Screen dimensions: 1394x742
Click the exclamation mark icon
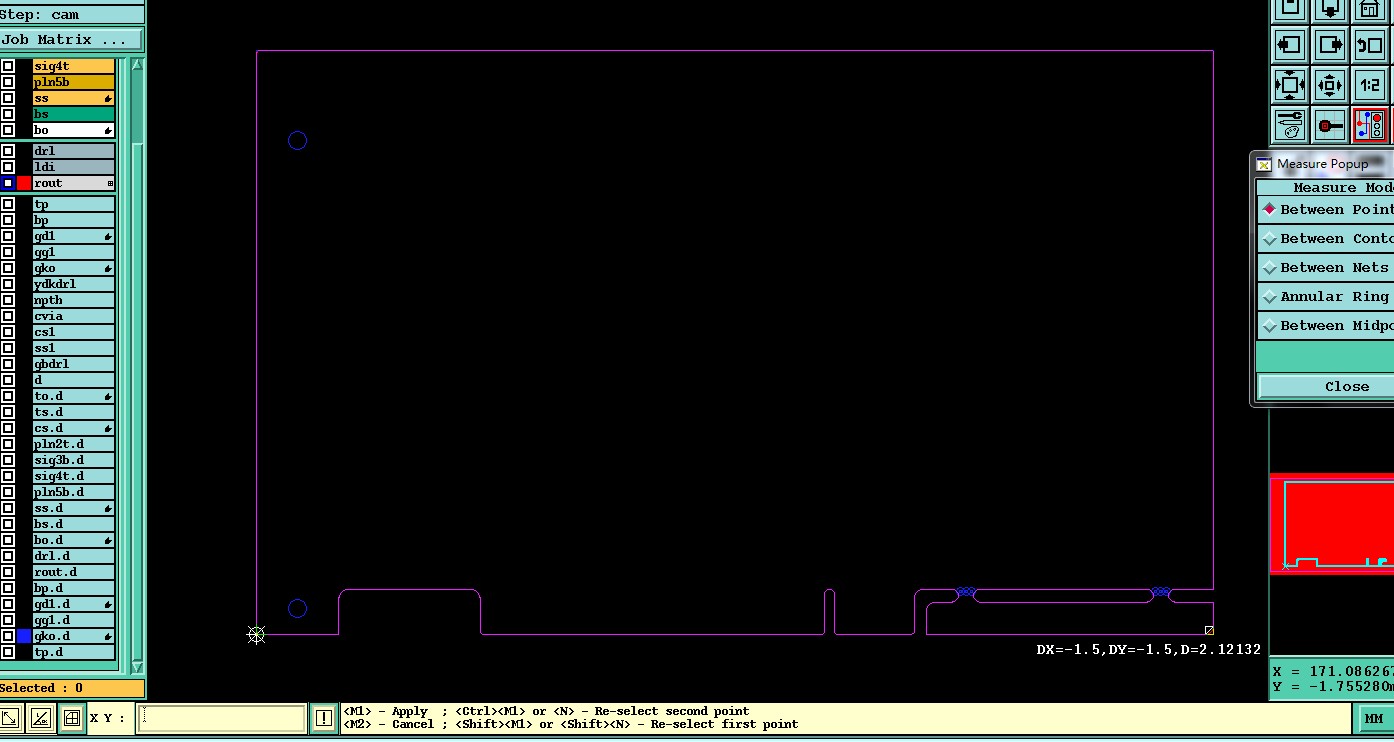324,718
